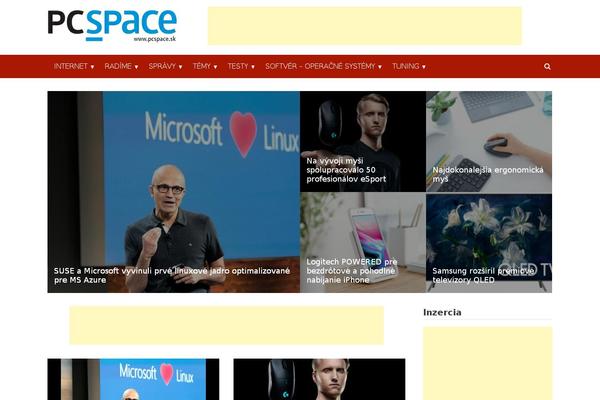The width and height of the screenshot is (600, 400).
Task: Open the search magnifier icon
Action: (x=547, y=67)
